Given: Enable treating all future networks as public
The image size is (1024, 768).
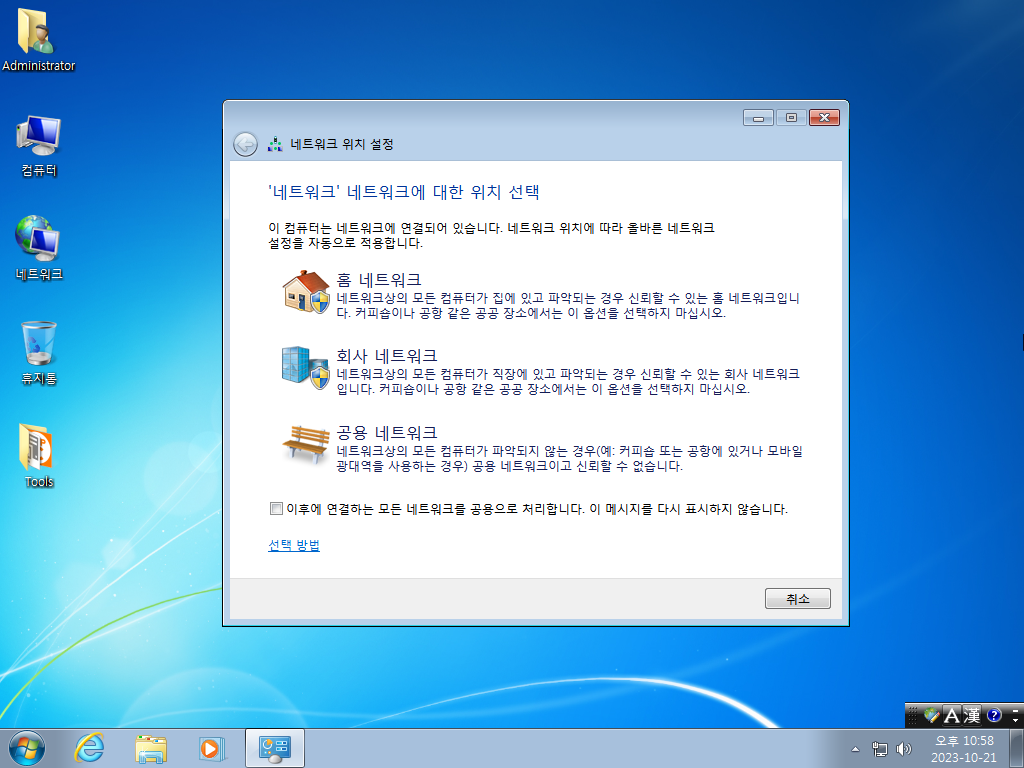Looking at the screenshot, I should click(276, 508).
